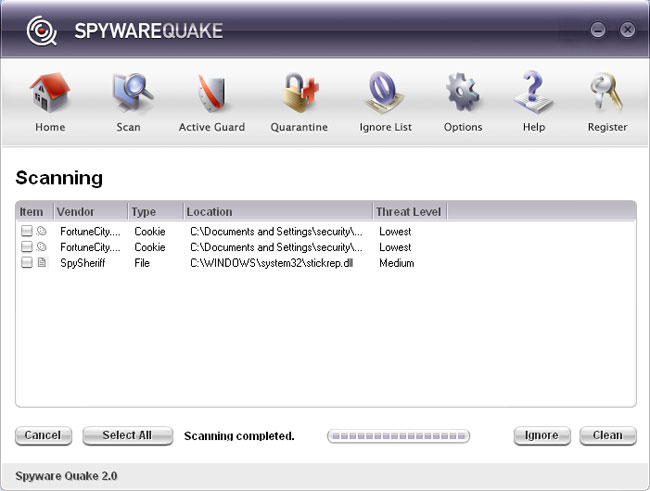
Task: Check the SpySheriff file checkbox
Action: point(27,262)
